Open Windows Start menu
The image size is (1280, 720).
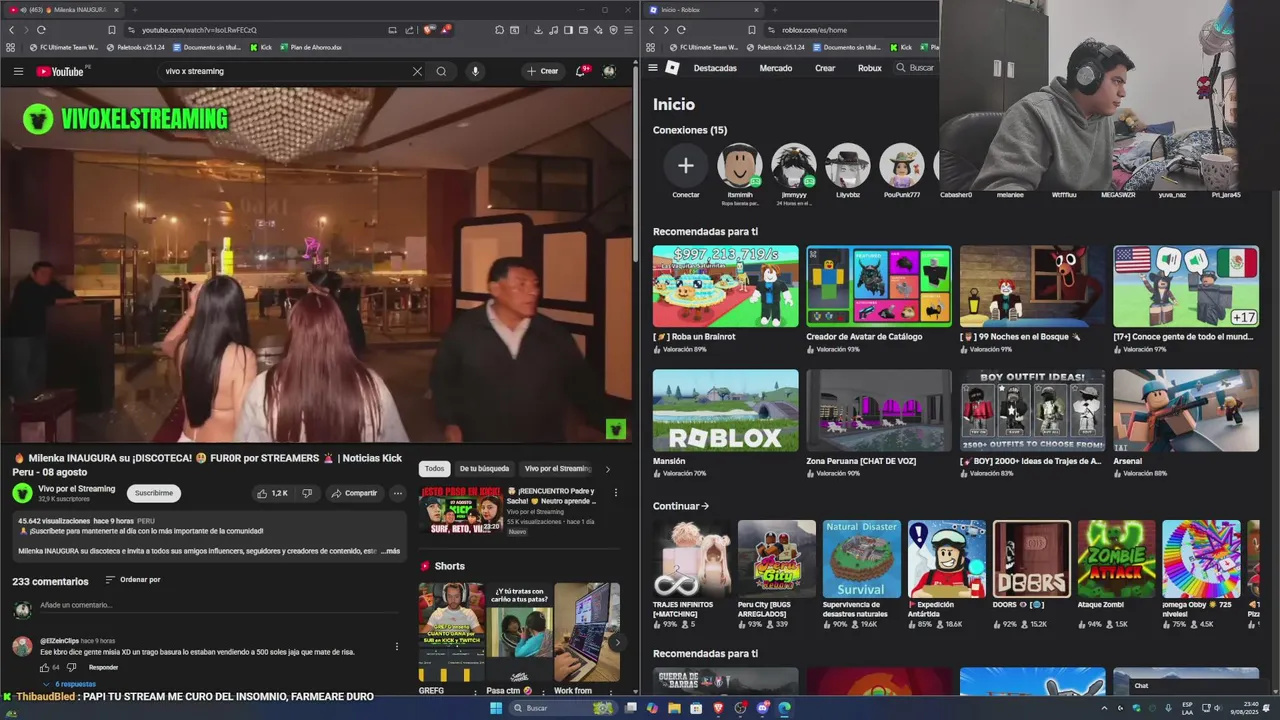pos(496,708)
